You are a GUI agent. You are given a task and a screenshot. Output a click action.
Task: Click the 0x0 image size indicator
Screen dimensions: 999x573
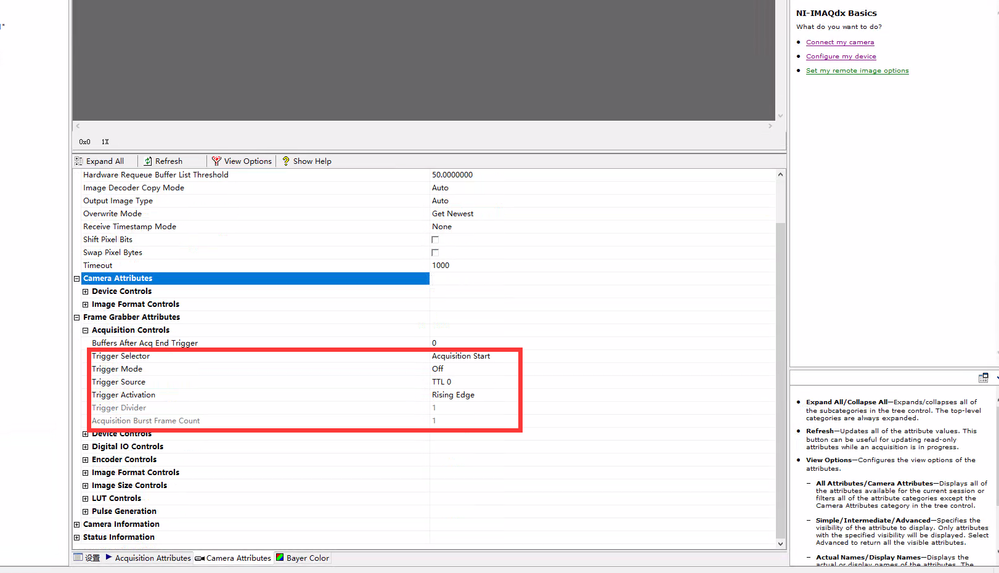85,142
